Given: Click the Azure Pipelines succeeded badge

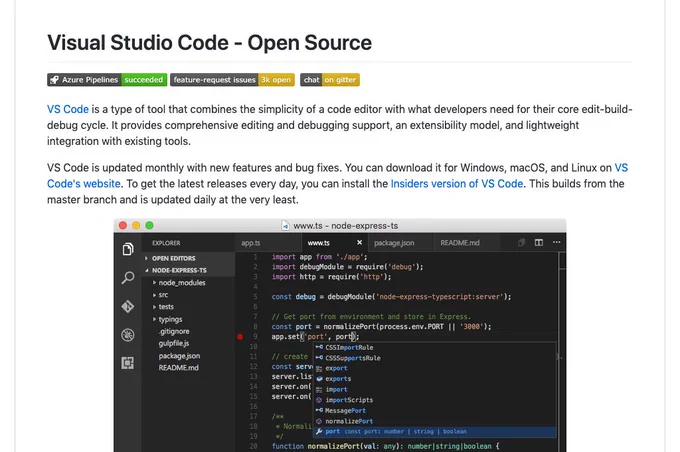Looking at the screenshot, I should point(107,80).
